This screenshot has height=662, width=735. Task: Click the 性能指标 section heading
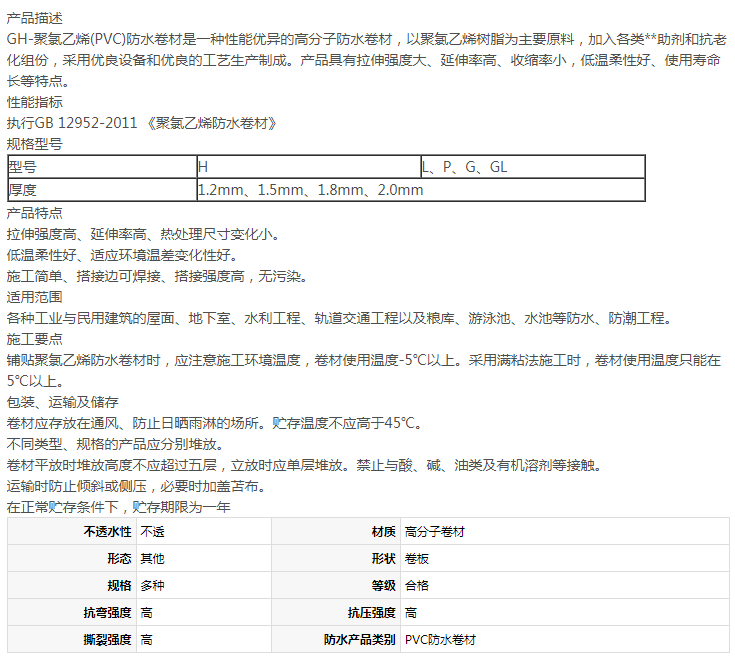(x=34, y=103)
